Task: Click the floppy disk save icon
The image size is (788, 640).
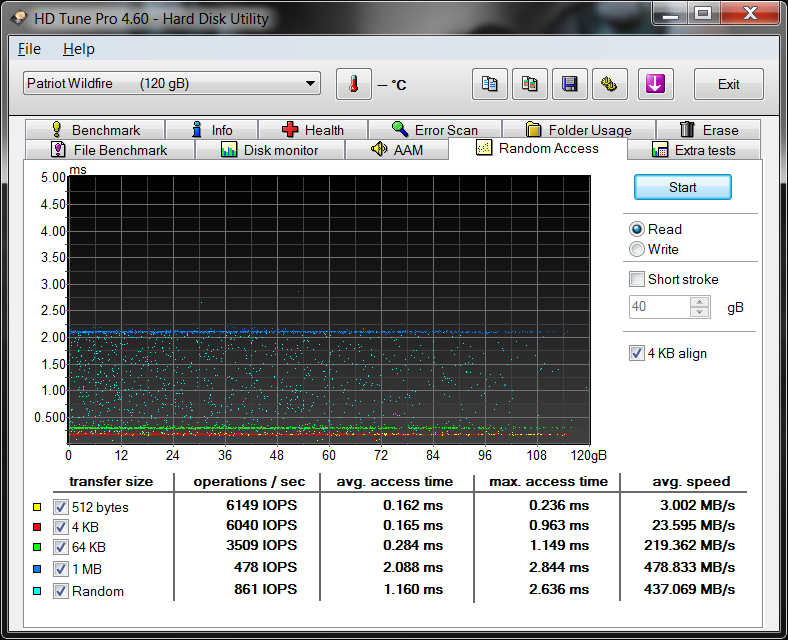Action: (569, 84)
